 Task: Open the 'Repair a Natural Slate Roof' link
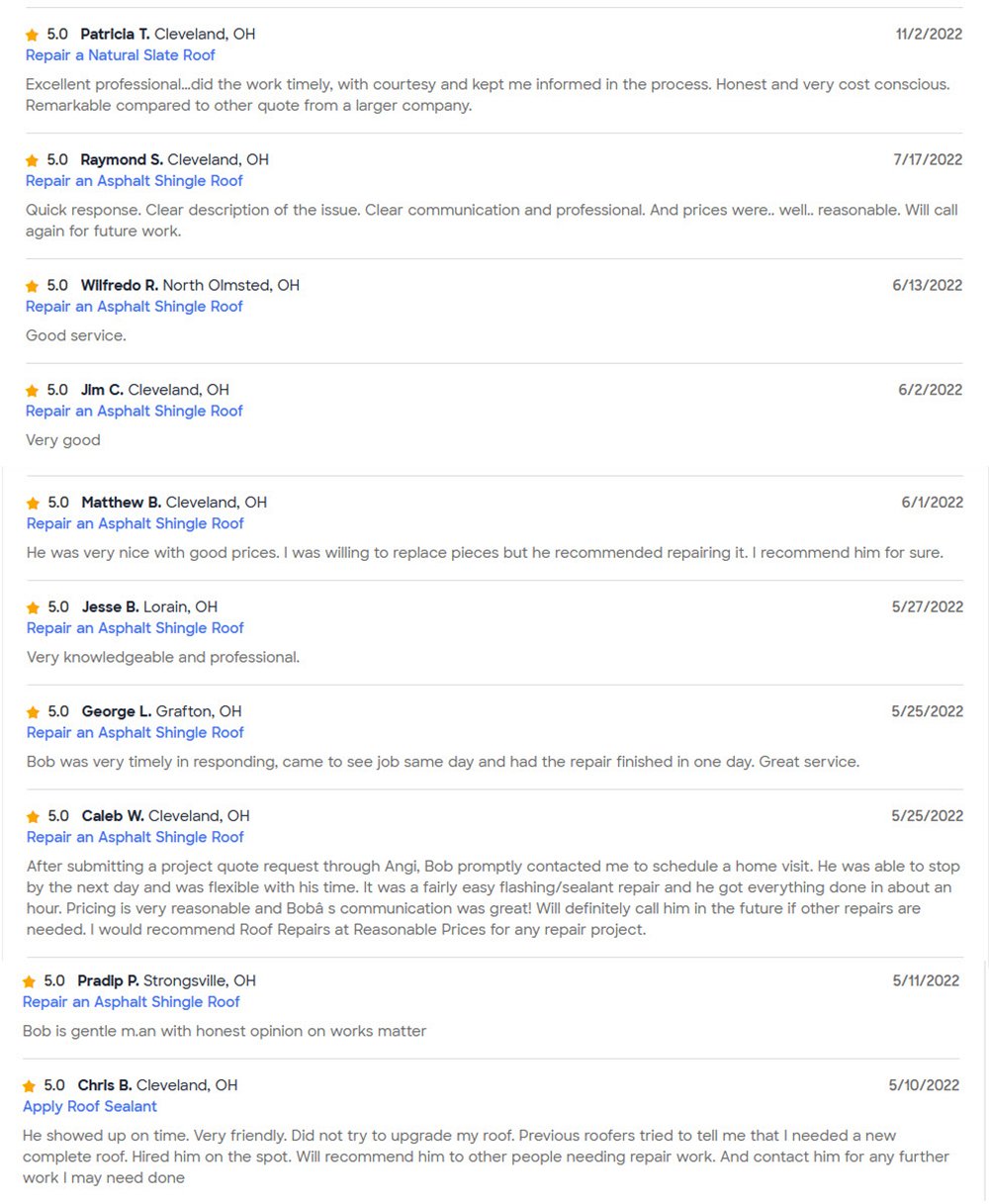pyautogui.click(x=120, y=55)
